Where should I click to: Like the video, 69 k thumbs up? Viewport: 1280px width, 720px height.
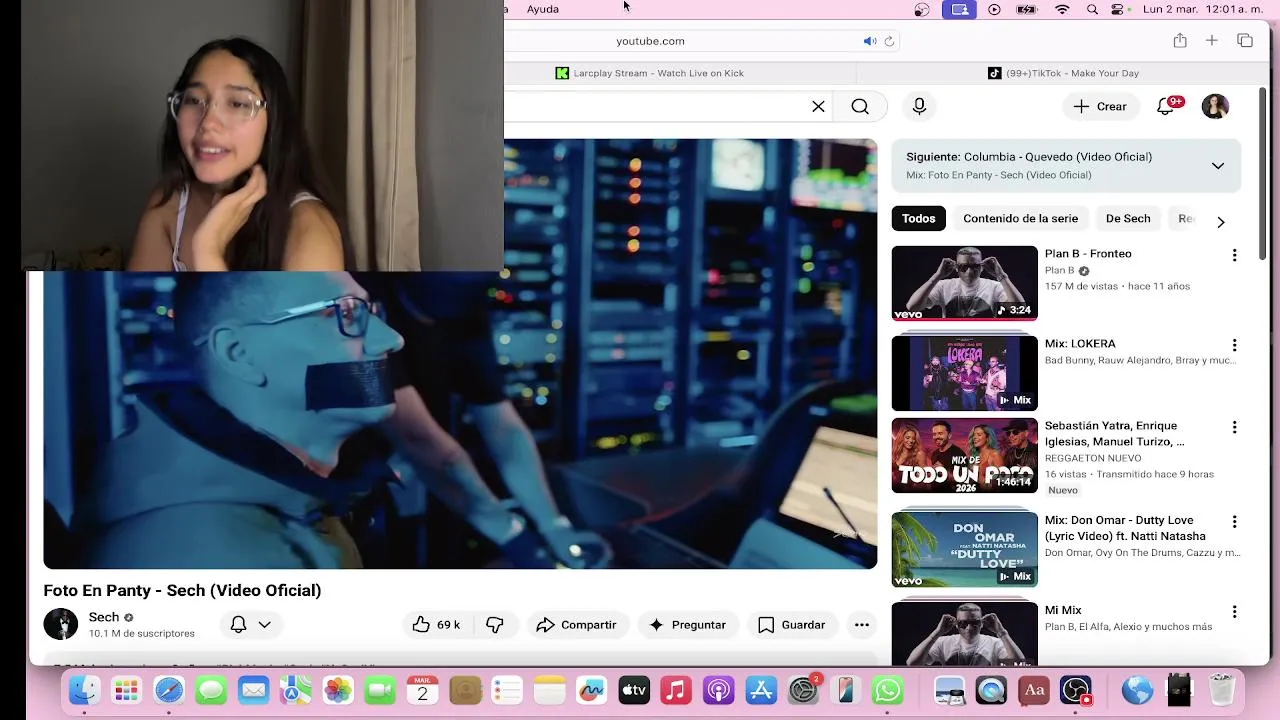[437, 625]
